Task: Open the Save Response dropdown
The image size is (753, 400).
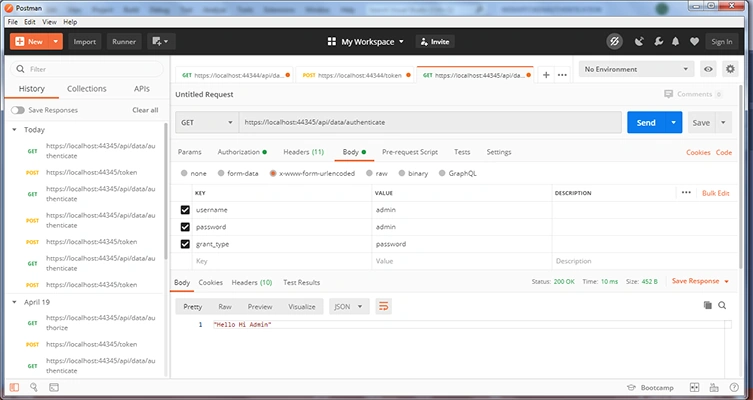Action: 700,281
